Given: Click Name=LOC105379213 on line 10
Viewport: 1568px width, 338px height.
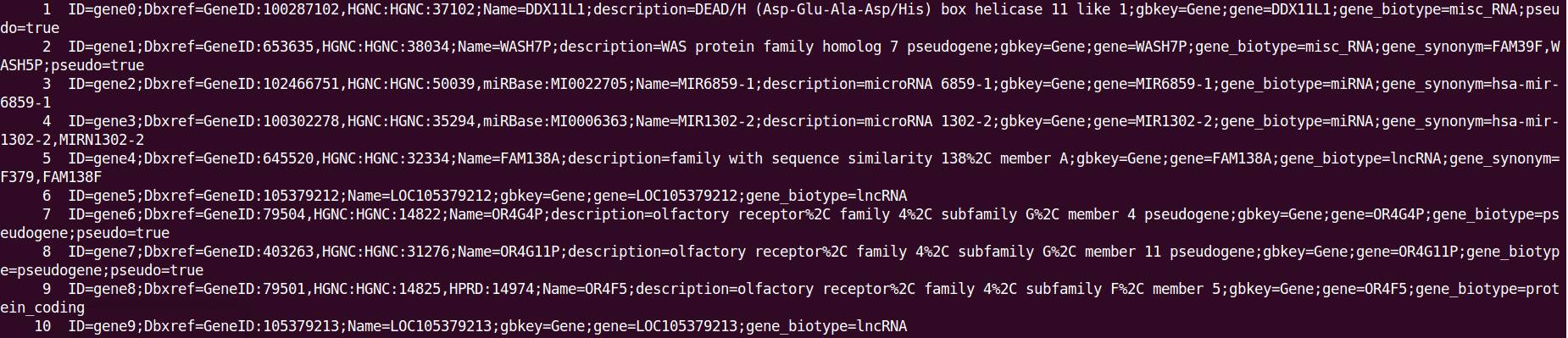Looking at the screenshot, I should [420, 326].
